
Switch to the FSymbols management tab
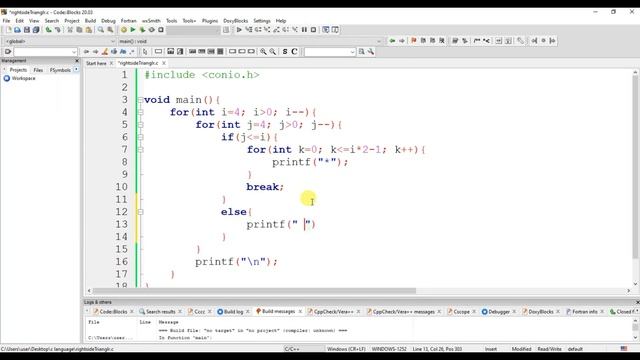[60, 70]
